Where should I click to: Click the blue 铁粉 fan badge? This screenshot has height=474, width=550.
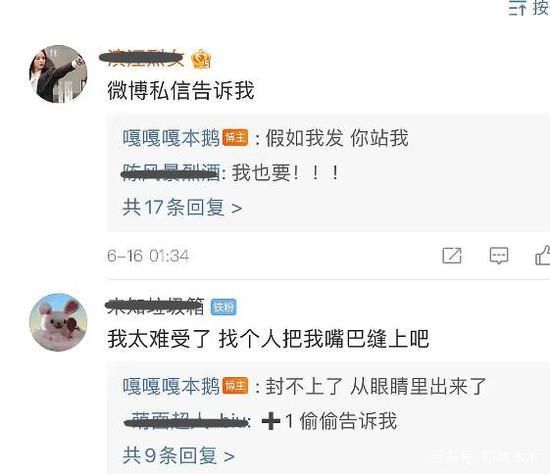[223, 307]
